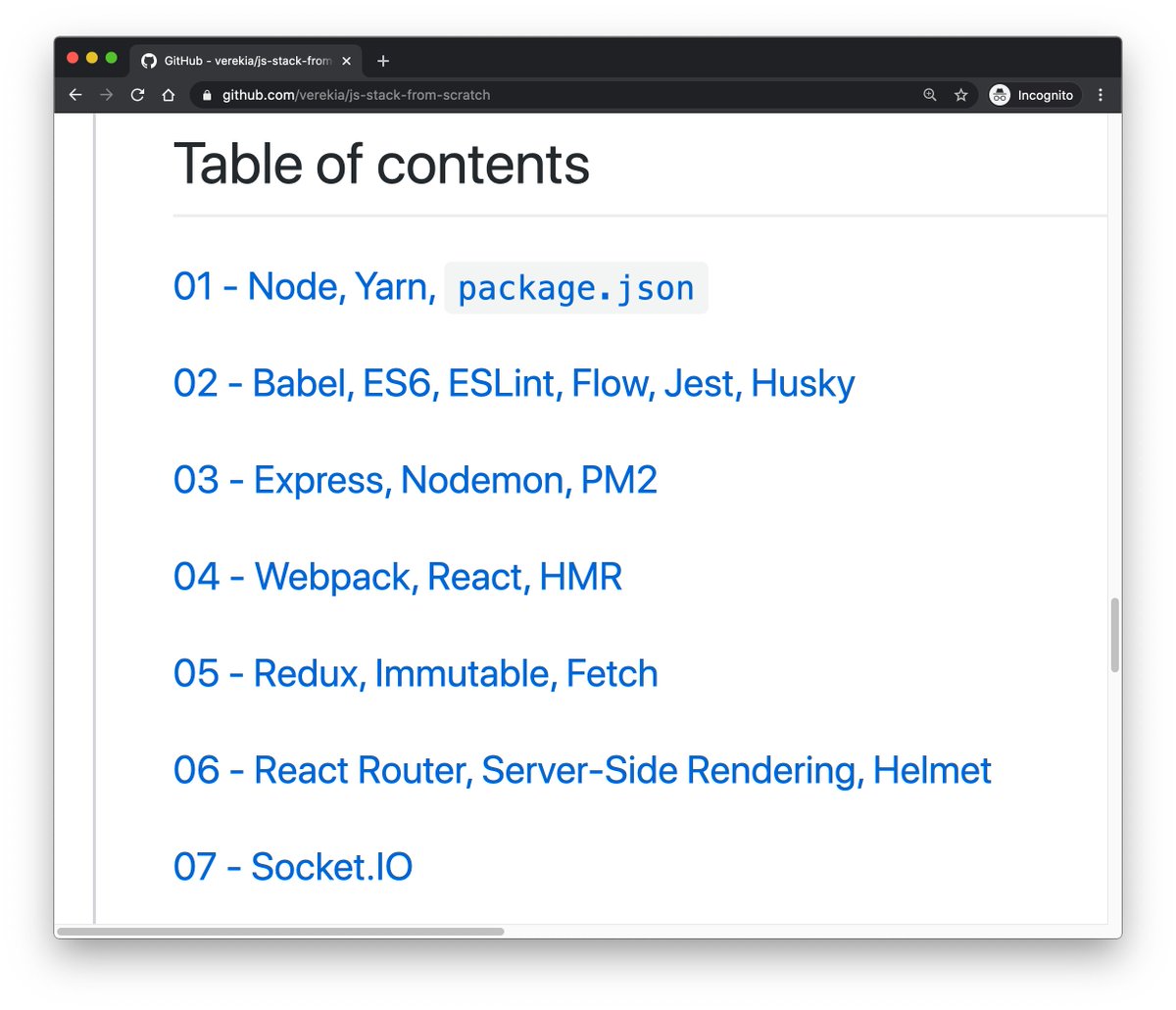
Task: Open chapter 04 - Webpack, React, HMR
Action: click(x=398, y=576)
